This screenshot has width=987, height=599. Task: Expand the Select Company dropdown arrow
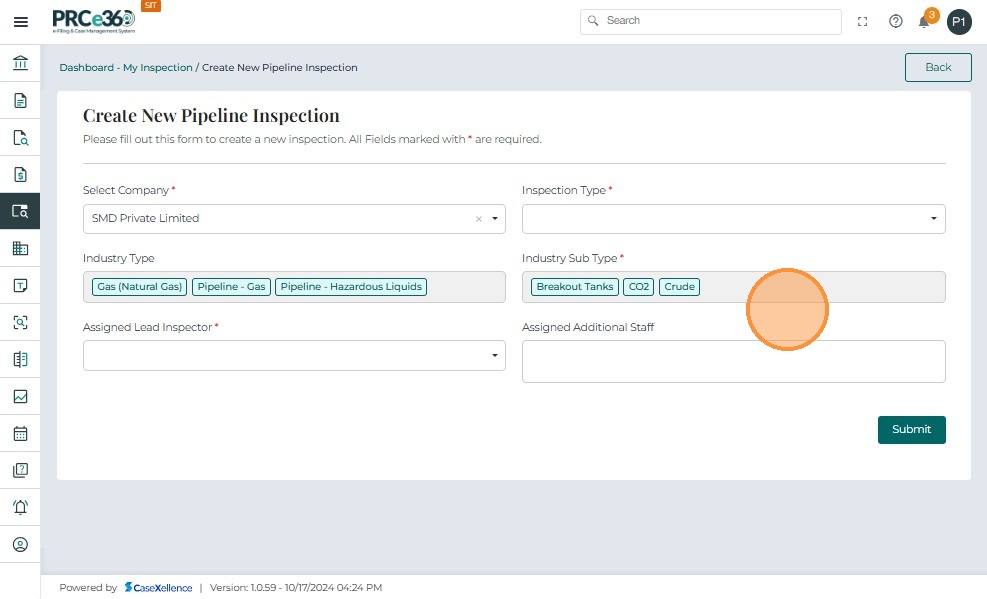click(494, 219)
